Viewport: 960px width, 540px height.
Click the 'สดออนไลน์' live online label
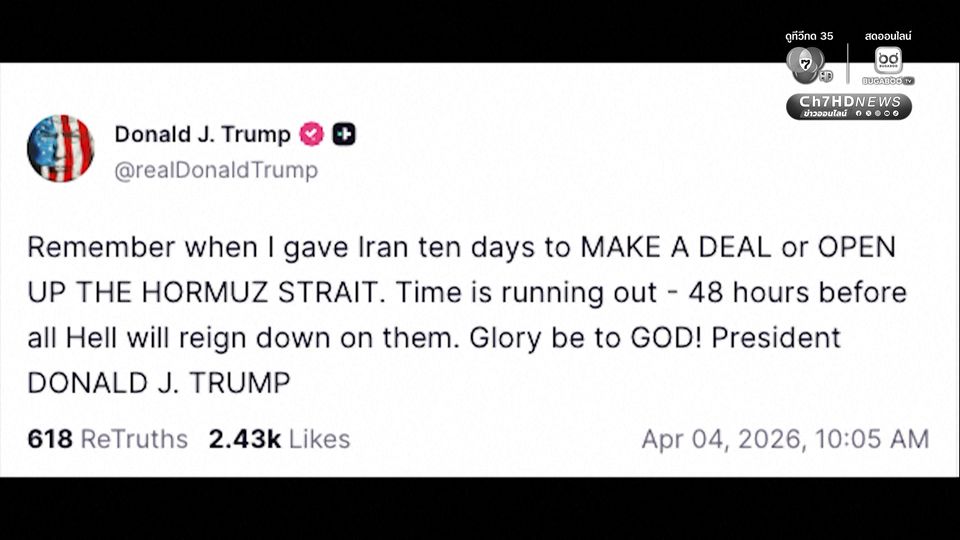889,36
